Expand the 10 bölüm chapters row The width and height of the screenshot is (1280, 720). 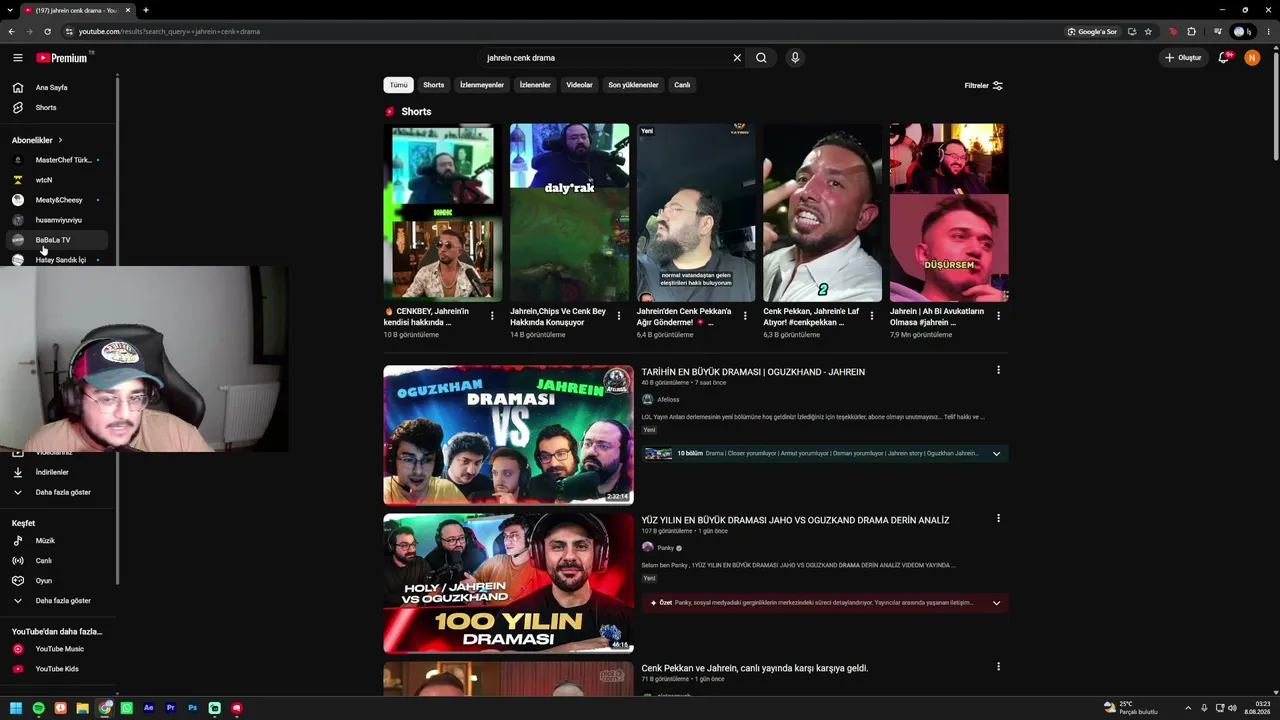coord(824,454)
